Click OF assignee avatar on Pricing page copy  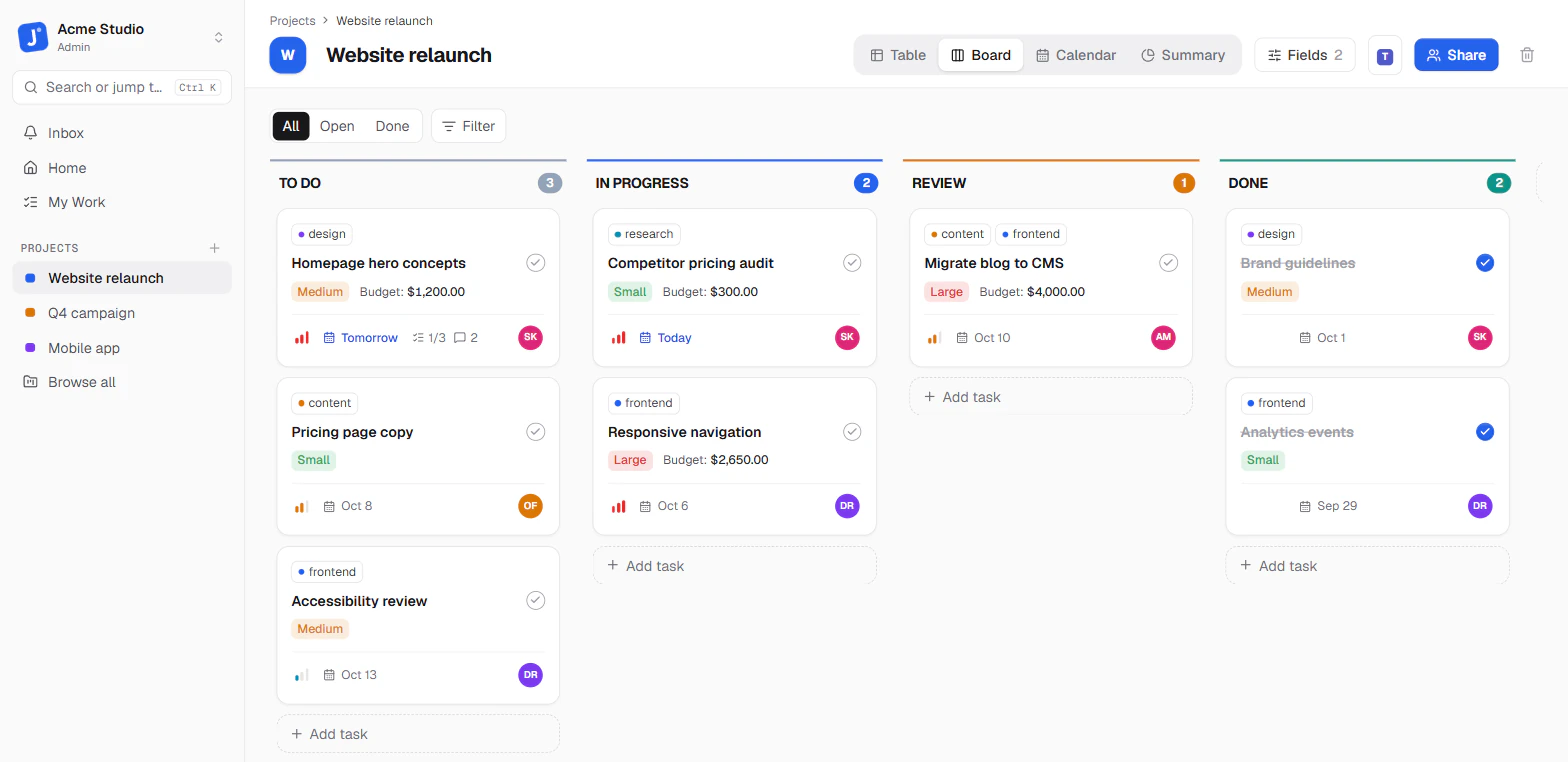(x=531, y=506)
